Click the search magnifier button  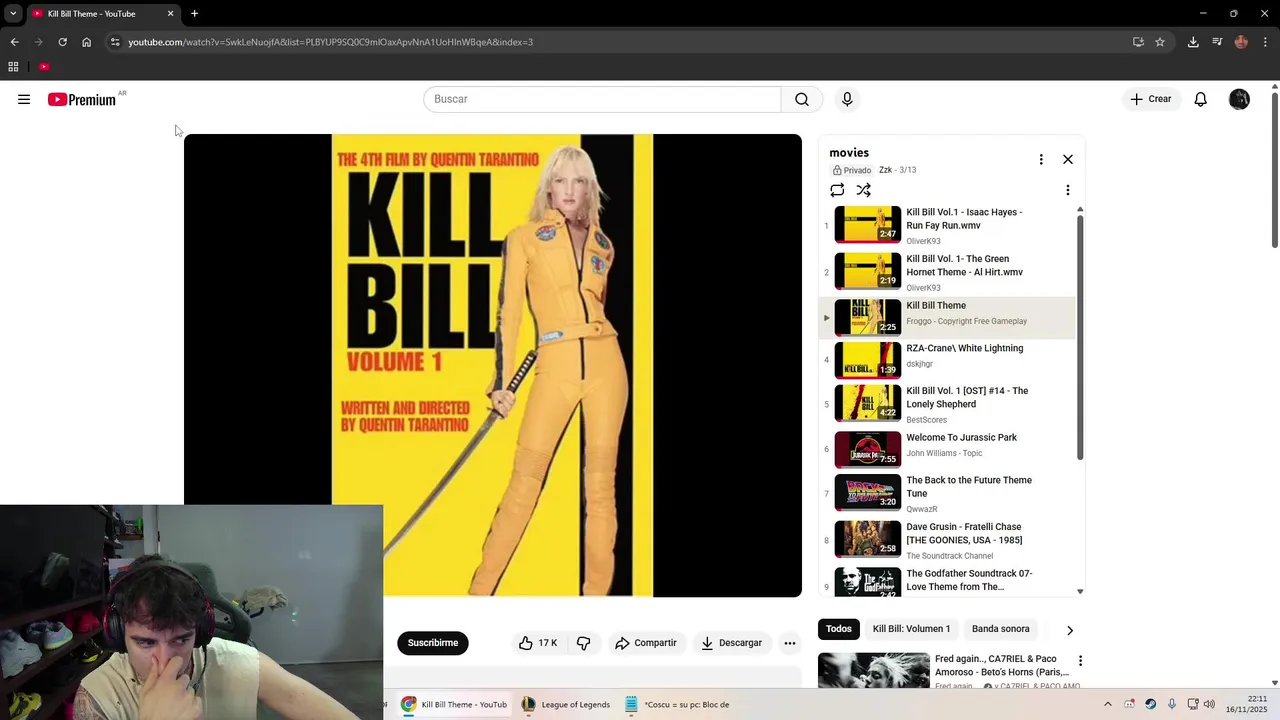pos(802,99)
